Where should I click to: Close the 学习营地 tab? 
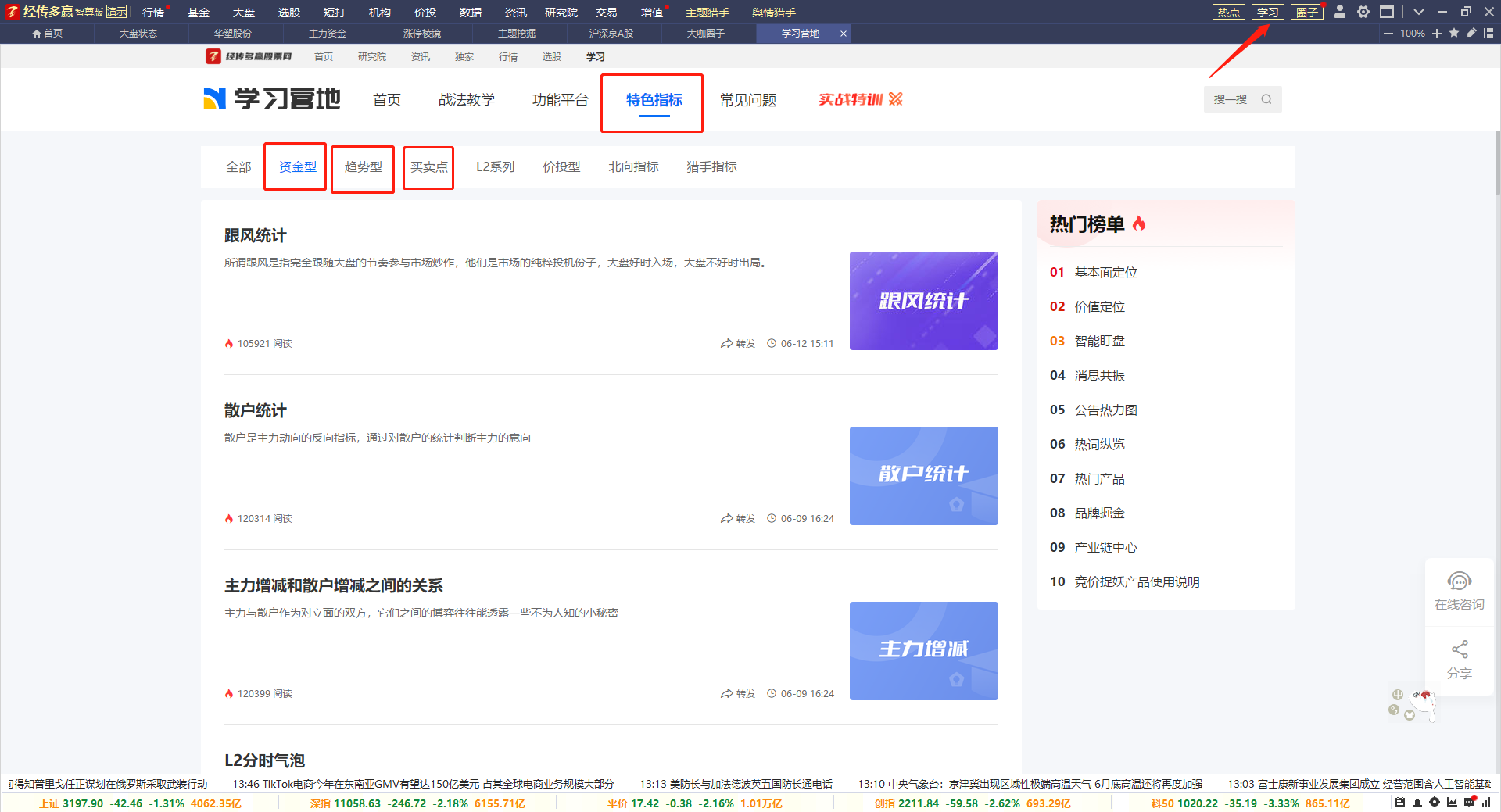(844, 34)
